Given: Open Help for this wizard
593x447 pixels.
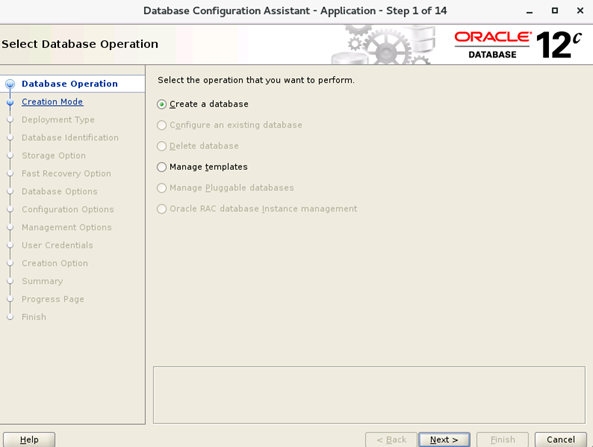Looking at the screenshot, I should tap(29, 440).
